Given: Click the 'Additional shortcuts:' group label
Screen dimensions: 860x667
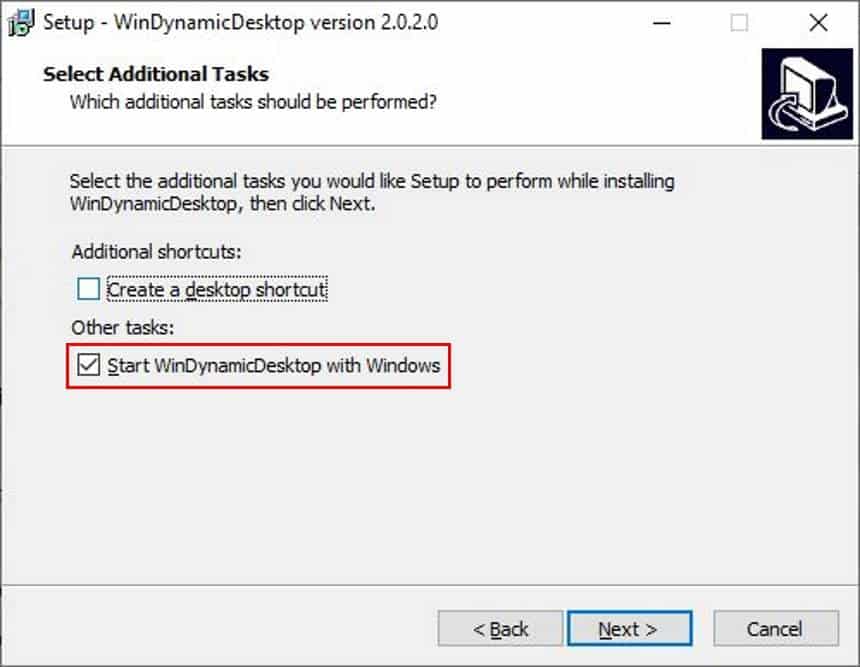Looking at the screenshot, I should (x=156, y=252).
